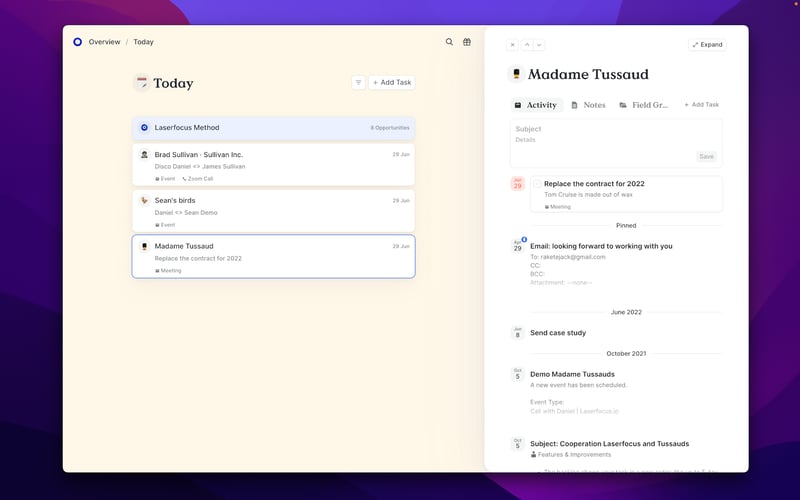Open the filter icon beside Add Task

point(359,83)
